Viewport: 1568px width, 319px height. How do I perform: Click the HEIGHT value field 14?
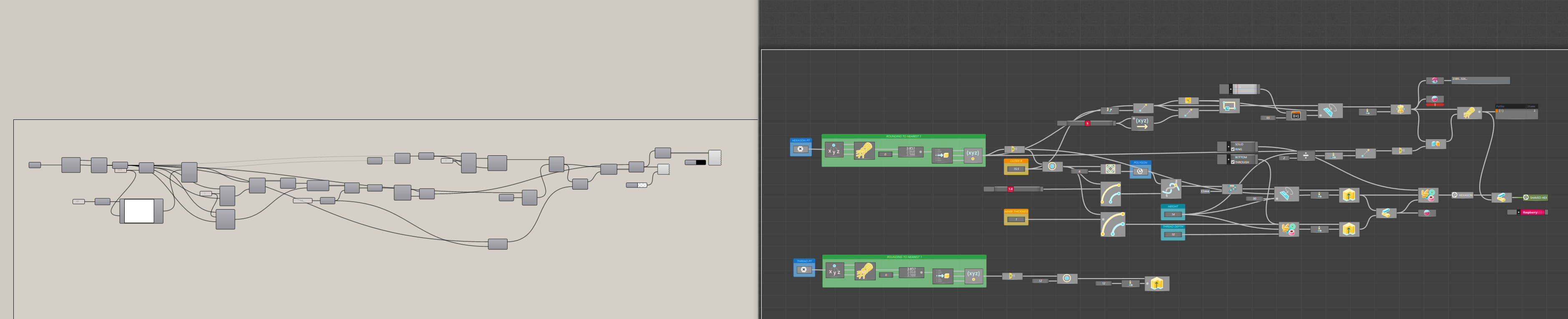tap(1173, 214)
